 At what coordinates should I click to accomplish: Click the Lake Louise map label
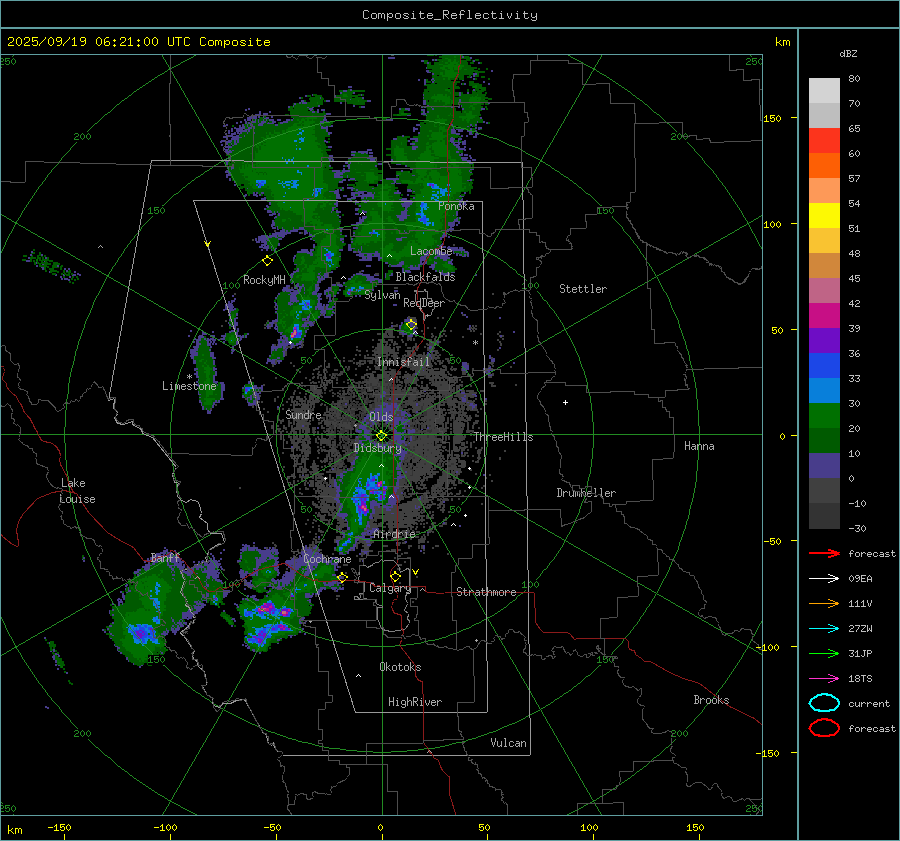pos(77,491)
